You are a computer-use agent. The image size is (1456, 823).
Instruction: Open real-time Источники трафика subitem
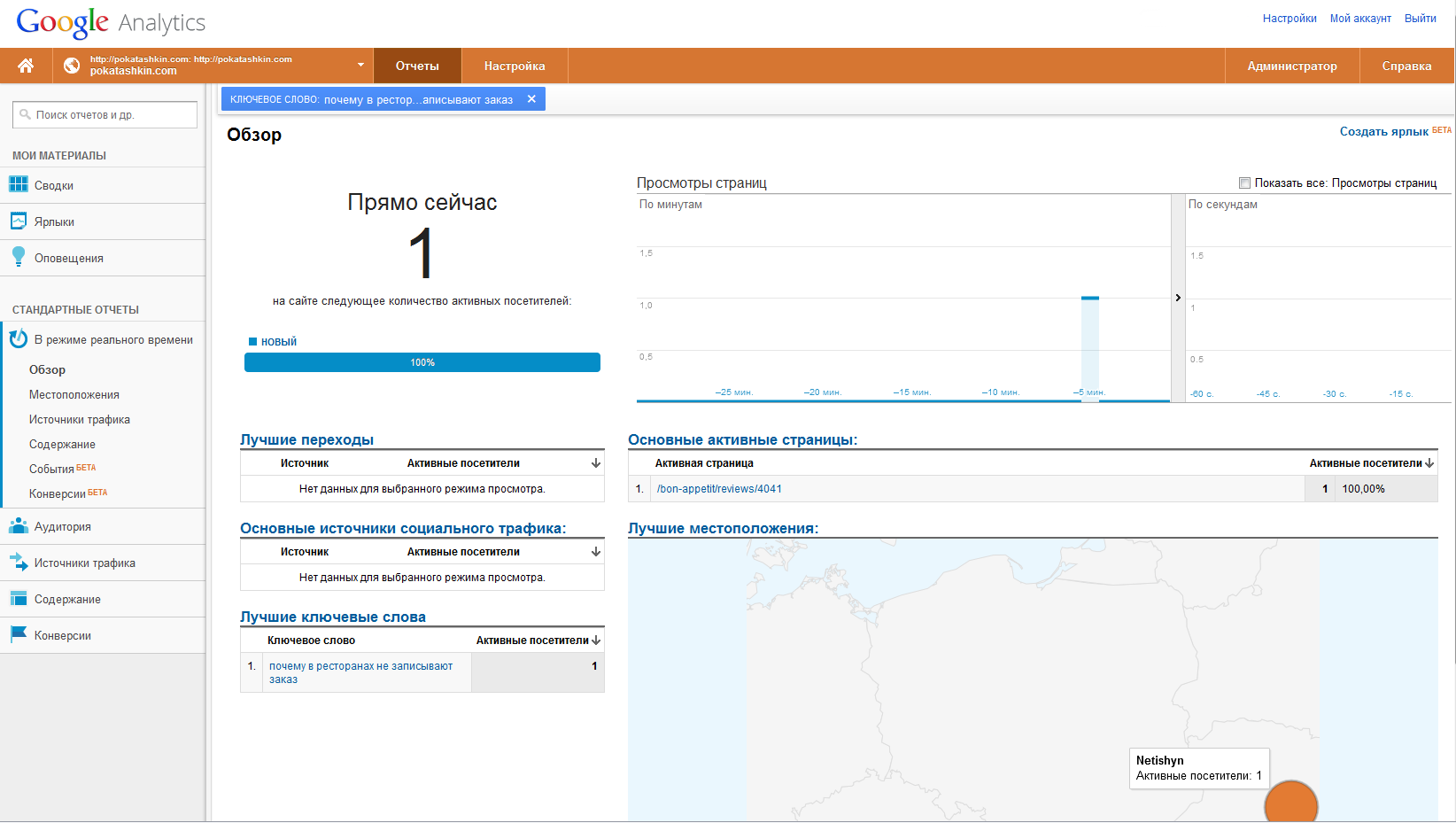[x=80, y=419]
